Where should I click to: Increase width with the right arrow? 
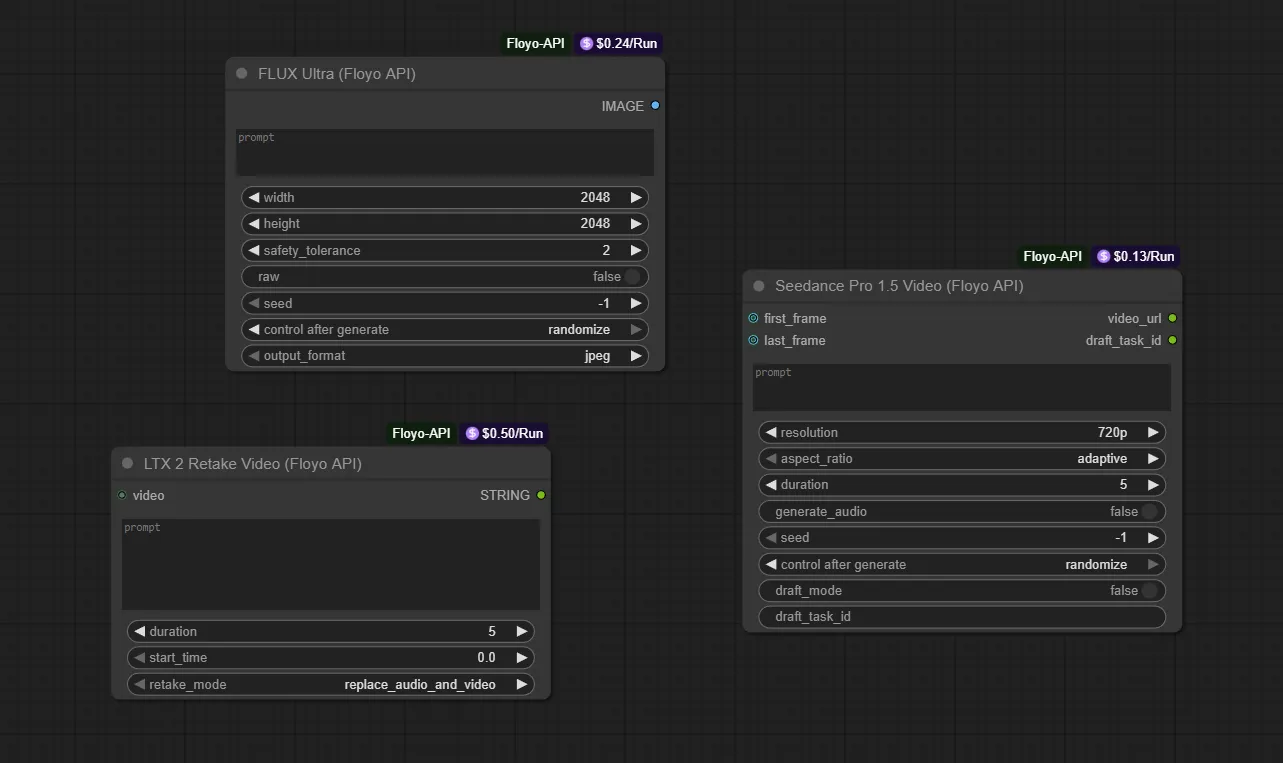636,197
